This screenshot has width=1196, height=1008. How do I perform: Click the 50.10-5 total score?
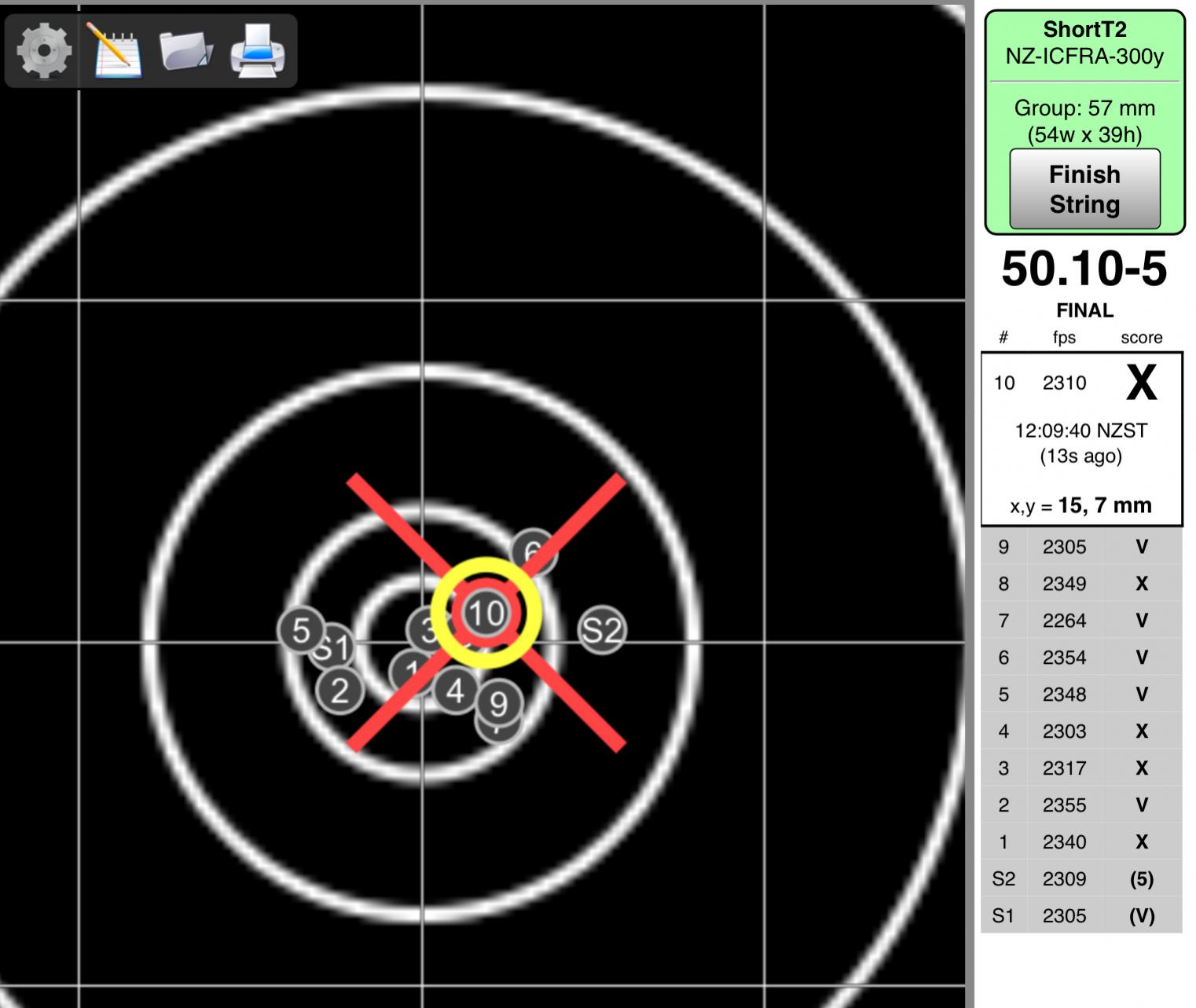click(1084, 269)
